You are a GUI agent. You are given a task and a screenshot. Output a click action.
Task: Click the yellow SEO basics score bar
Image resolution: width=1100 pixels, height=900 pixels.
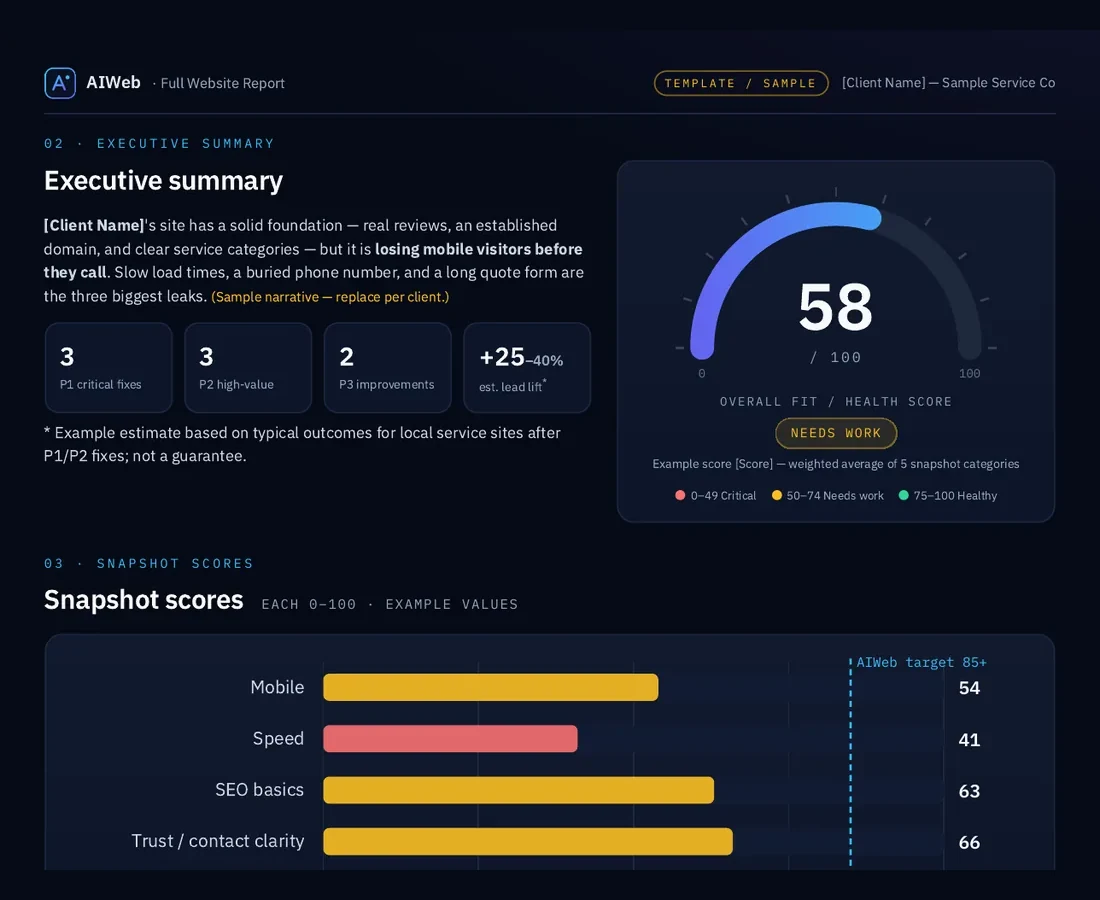(x=518, y=790)
